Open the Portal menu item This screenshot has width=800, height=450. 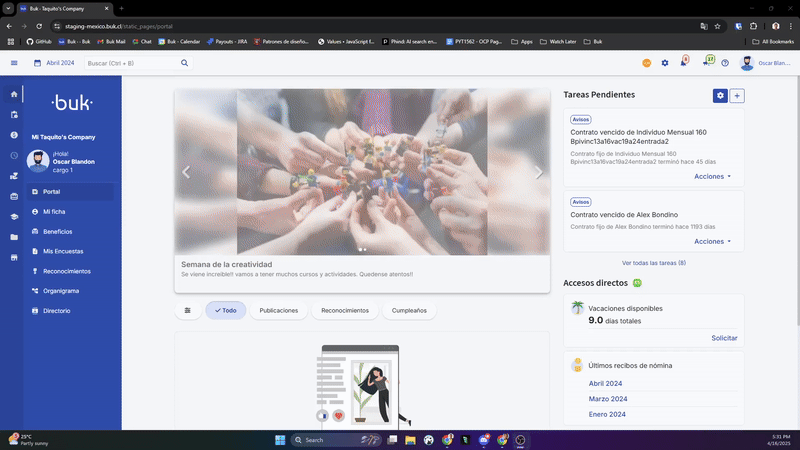coord(70,192)
